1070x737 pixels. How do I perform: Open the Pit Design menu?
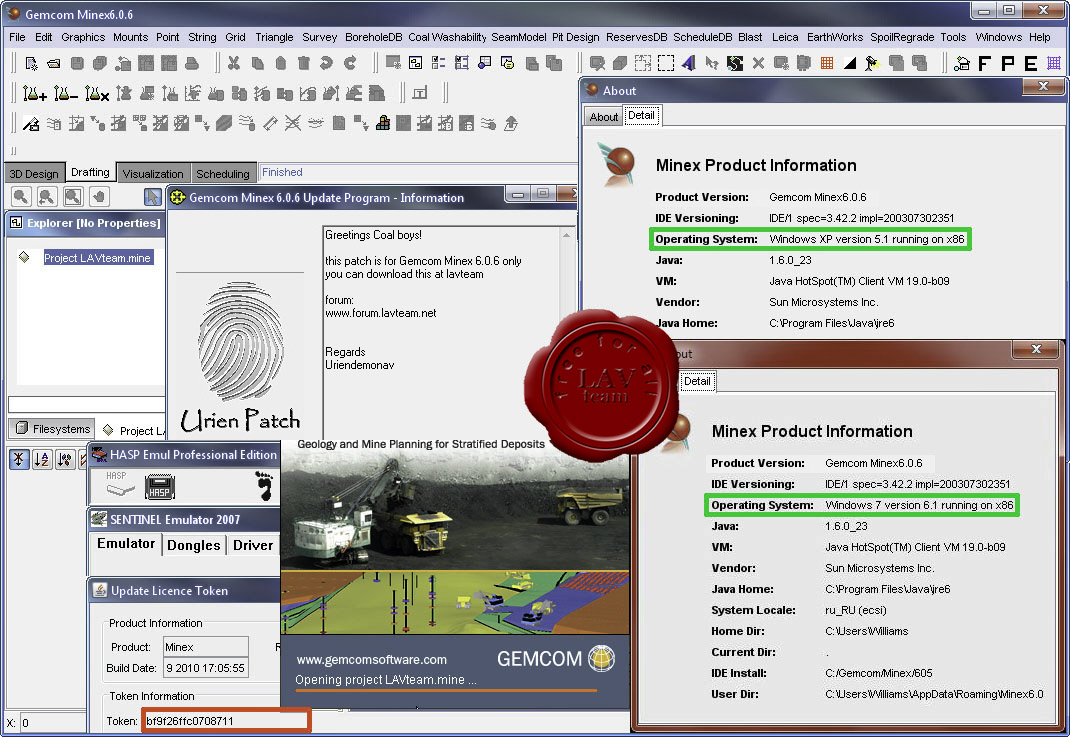[575, 37]
